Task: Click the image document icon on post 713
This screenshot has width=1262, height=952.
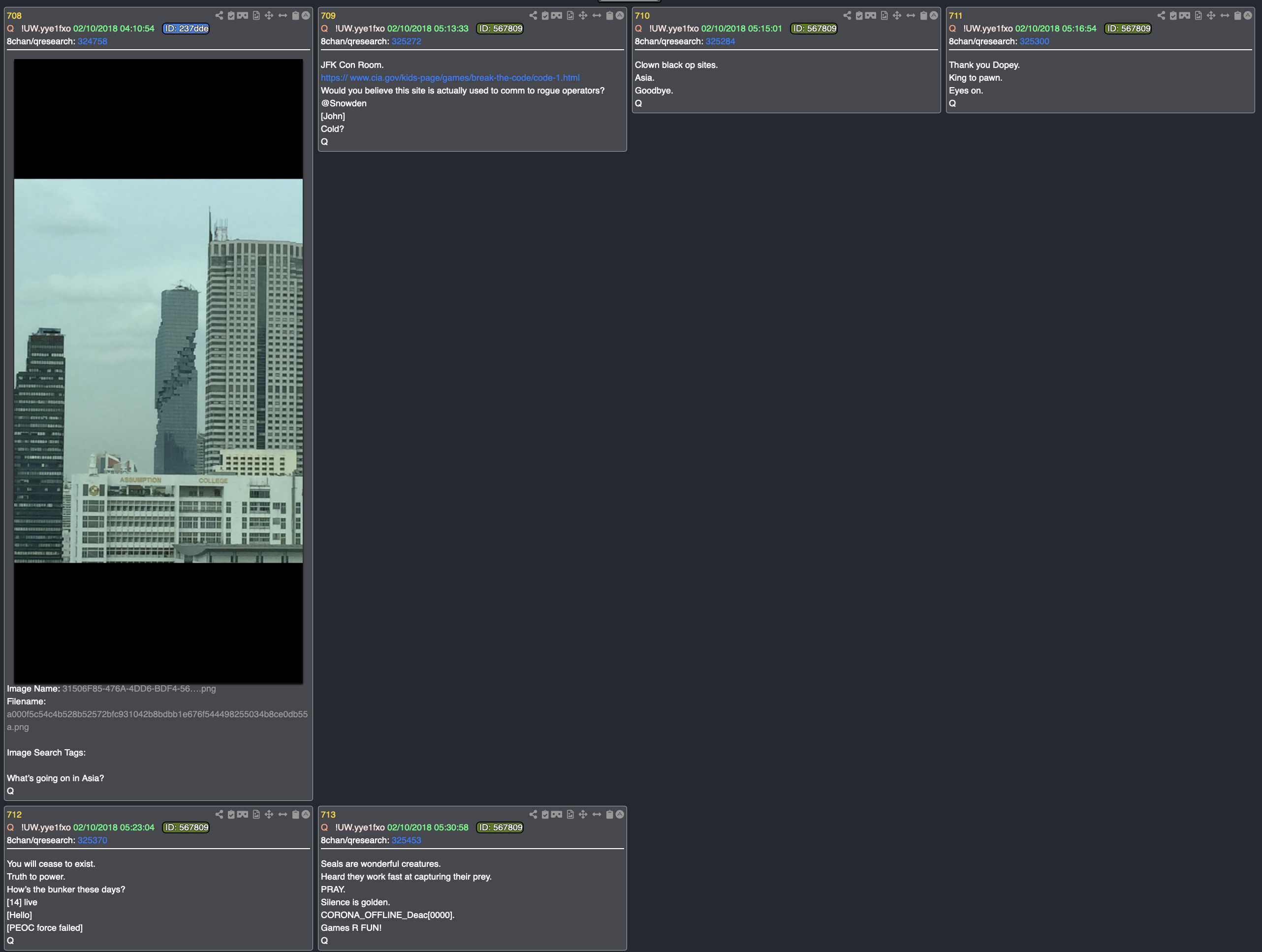Action: tap(570, 815)
